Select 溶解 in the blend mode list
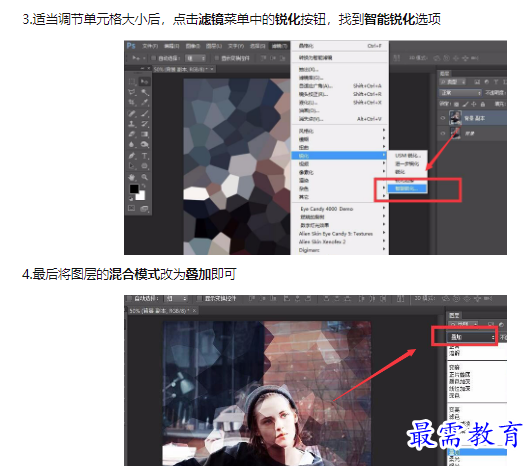Image resolution: width=531 pixels, height=466 pixels. point(454,353)
